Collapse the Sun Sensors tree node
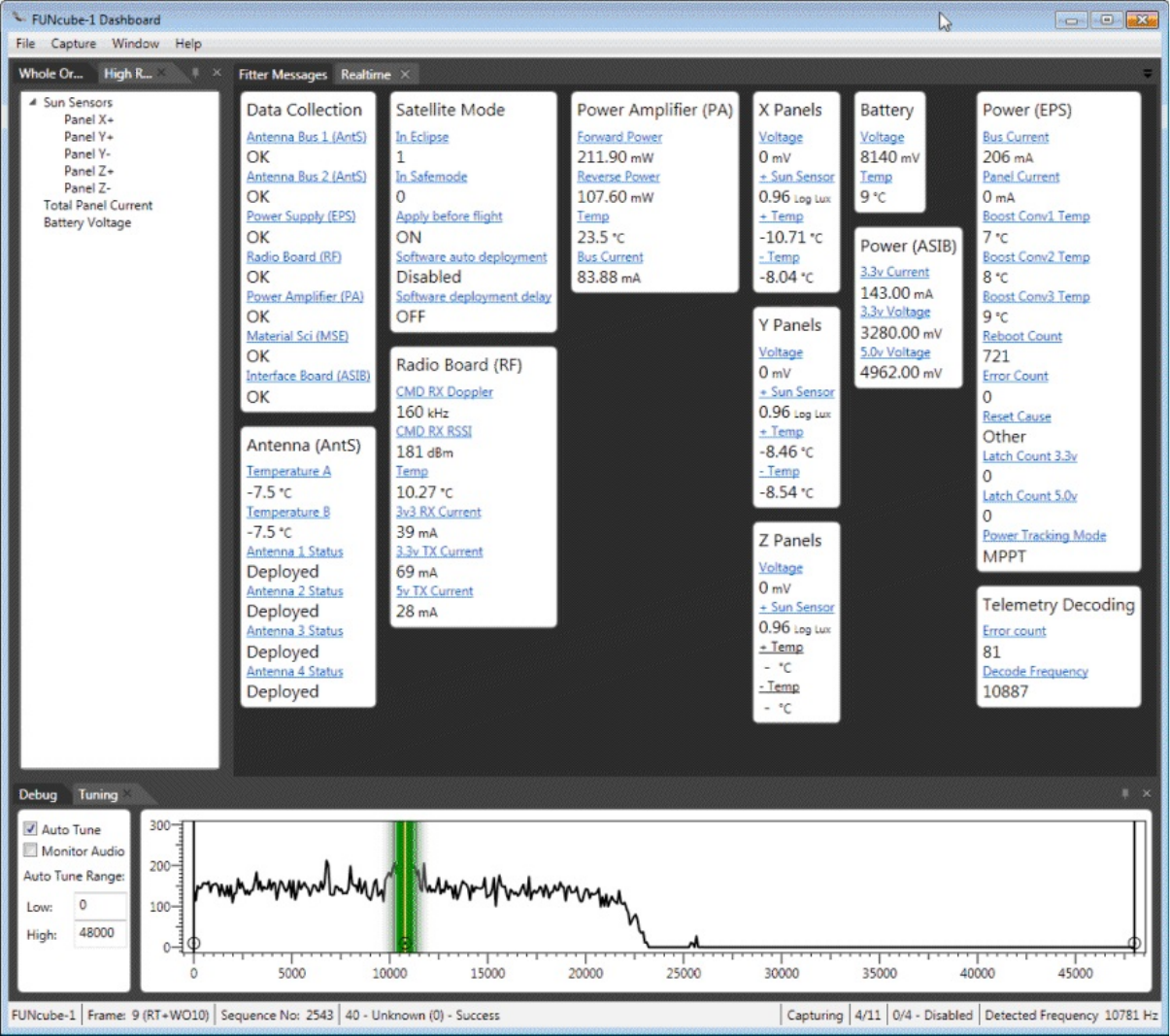 pos(32,102)
